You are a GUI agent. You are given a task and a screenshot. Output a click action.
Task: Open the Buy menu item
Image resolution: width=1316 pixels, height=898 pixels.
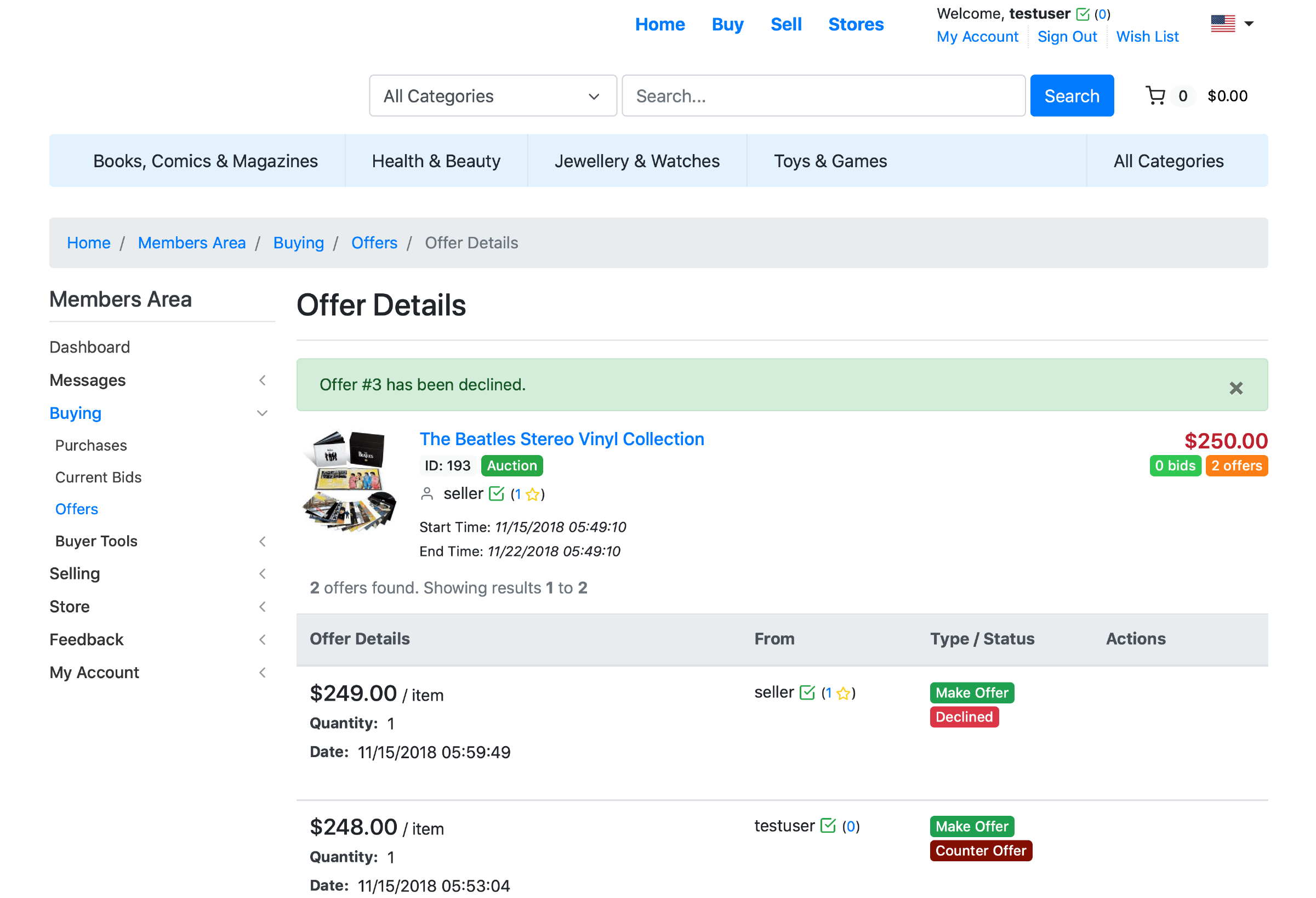click(x=728, y=24)
